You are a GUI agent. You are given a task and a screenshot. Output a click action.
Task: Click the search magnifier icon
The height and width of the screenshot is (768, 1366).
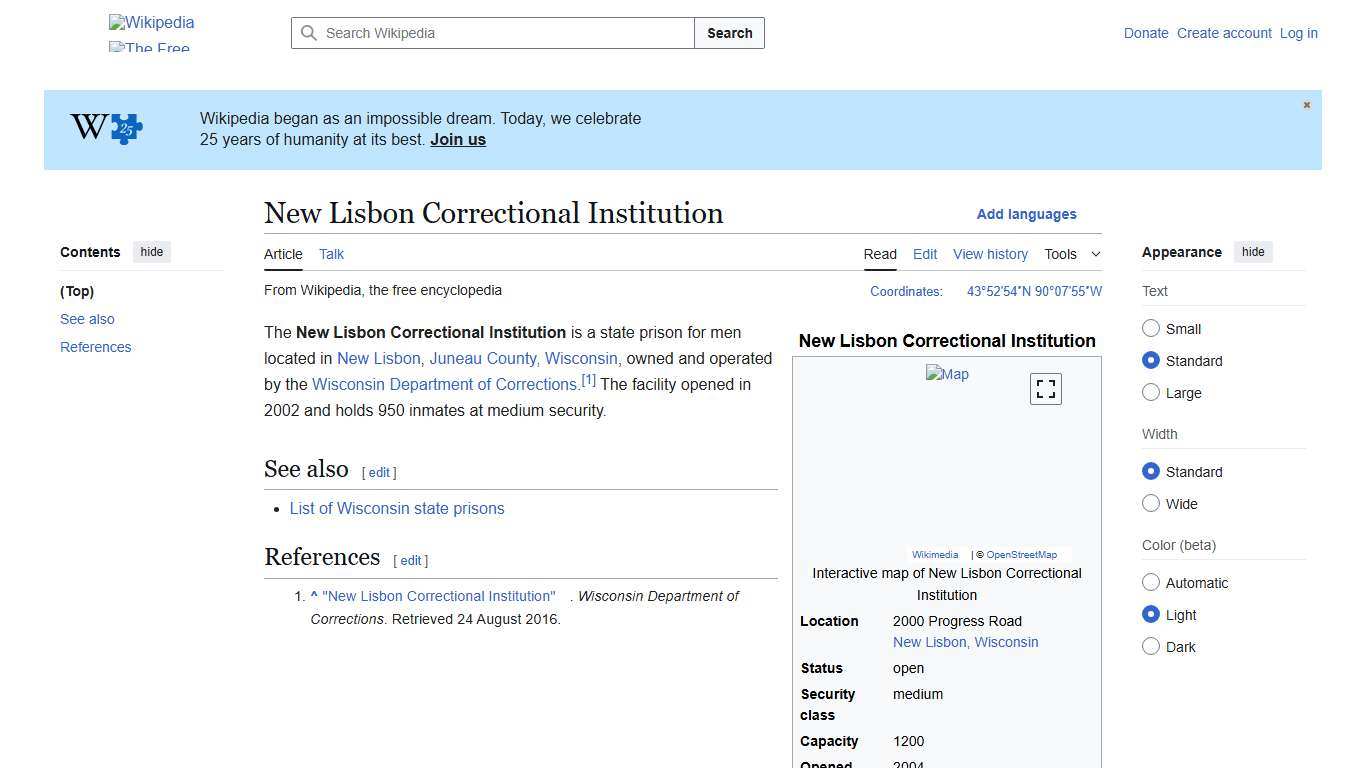point(310,33)
